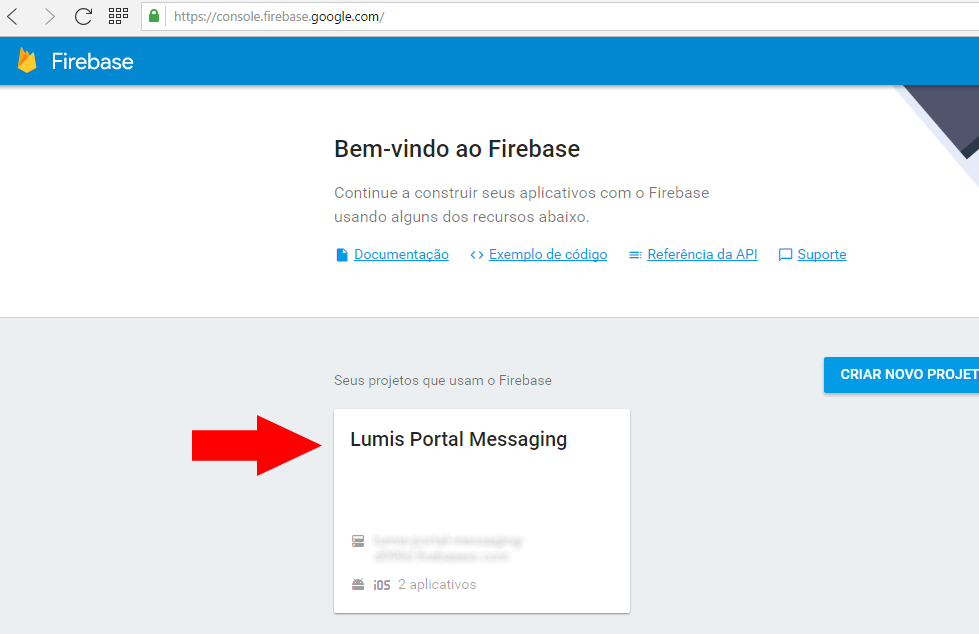The height and width of the screenshot is (634, 979).
Task: Open the Documentação link
Action: [x=401, y=254]
